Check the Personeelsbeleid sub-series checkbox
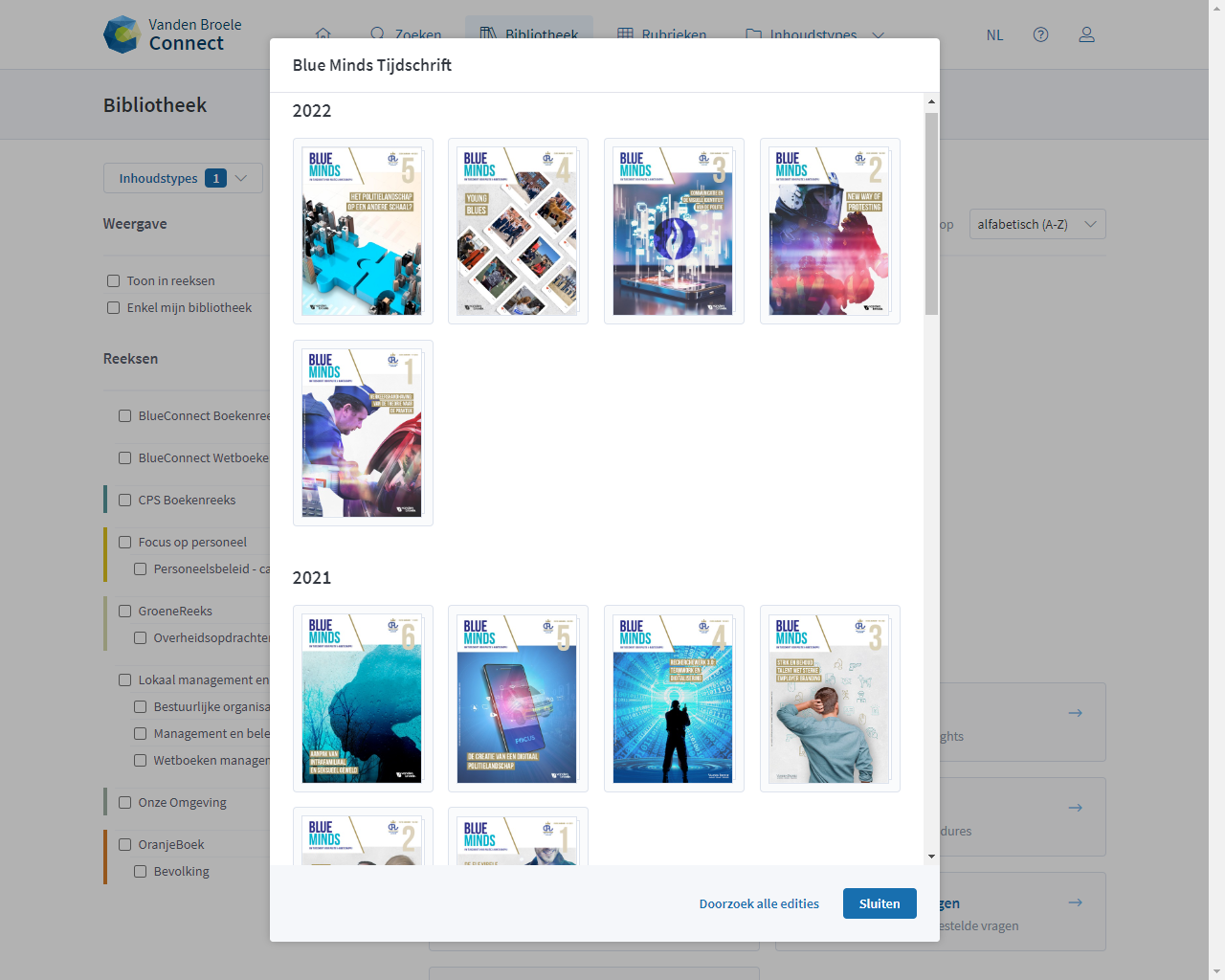Viewport: 1225px width, 980px height. 141,568
